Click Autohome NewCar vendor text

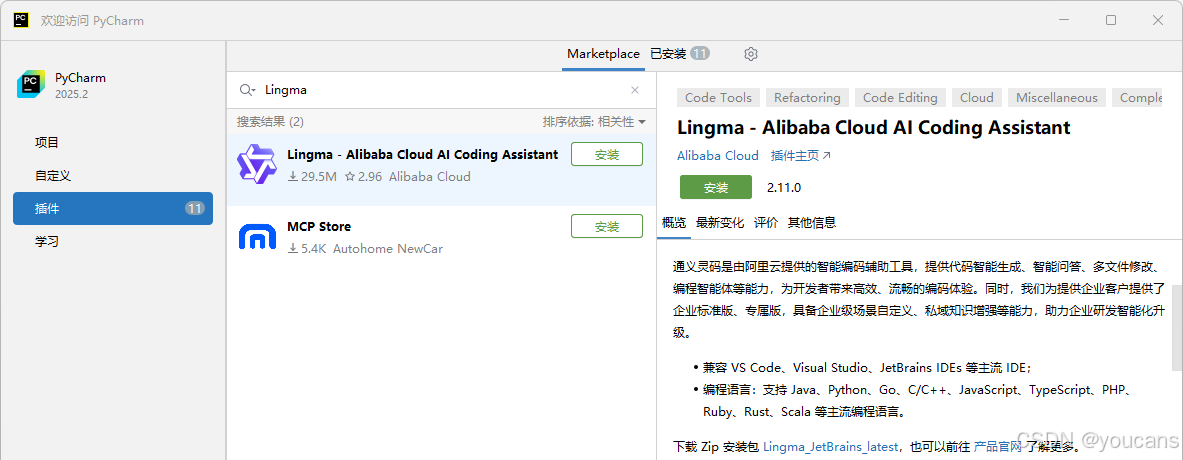coord(388,248)
